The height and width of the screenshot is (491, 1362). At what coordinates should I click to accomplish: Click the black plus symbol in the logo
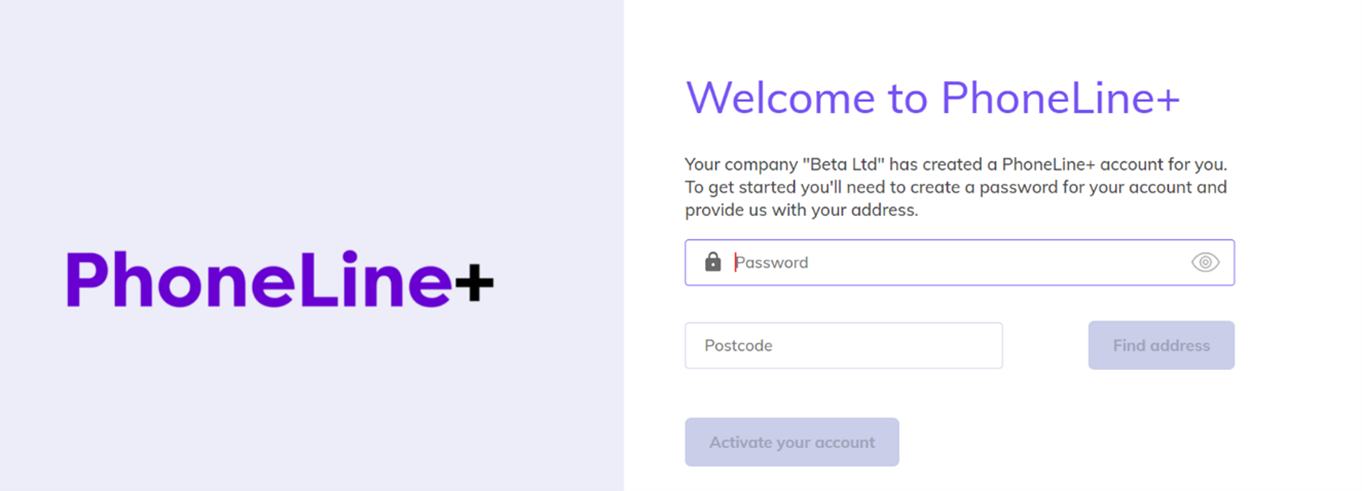[474, 283]
